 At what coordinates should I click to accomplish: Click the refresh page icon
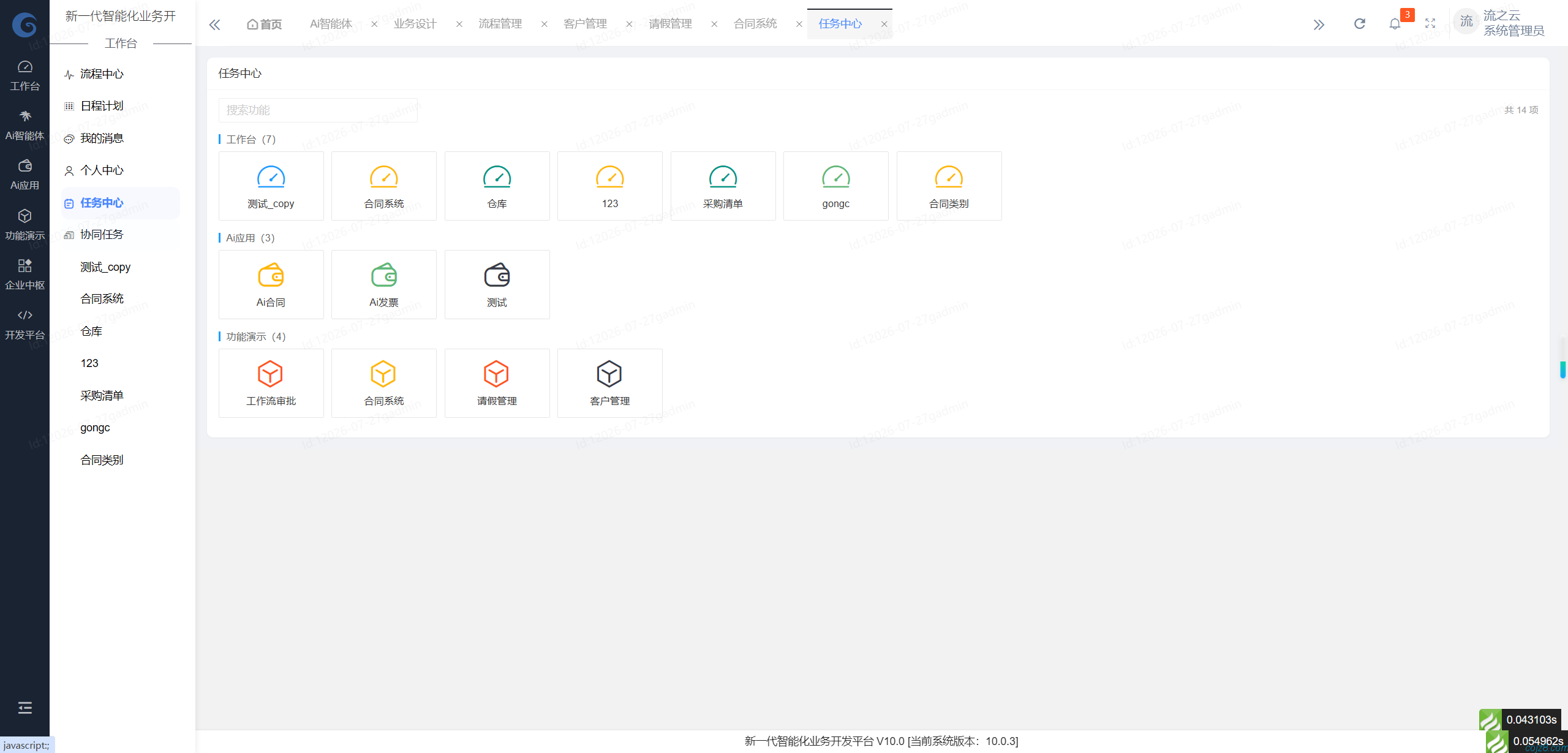click(1359, 24)
